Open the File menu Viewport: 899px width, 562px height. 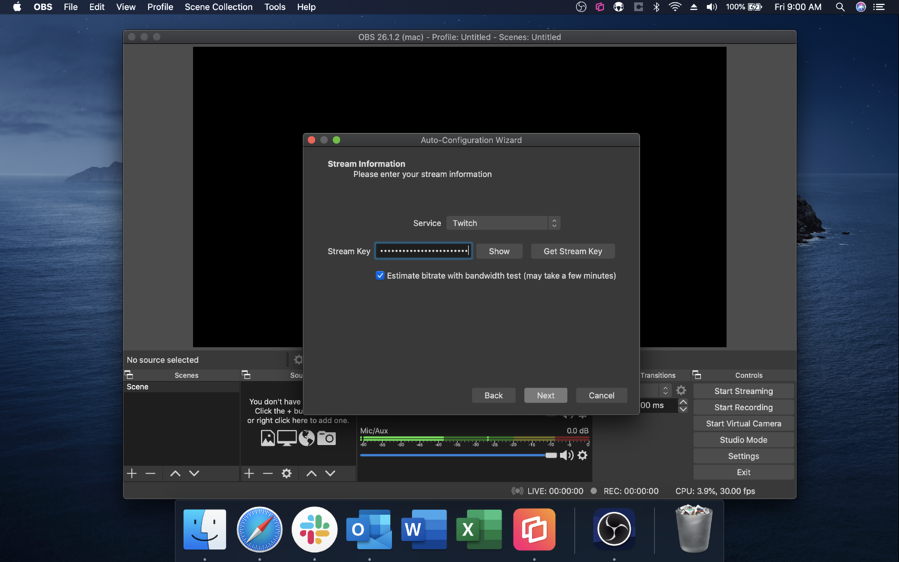[x=71, y=7]
